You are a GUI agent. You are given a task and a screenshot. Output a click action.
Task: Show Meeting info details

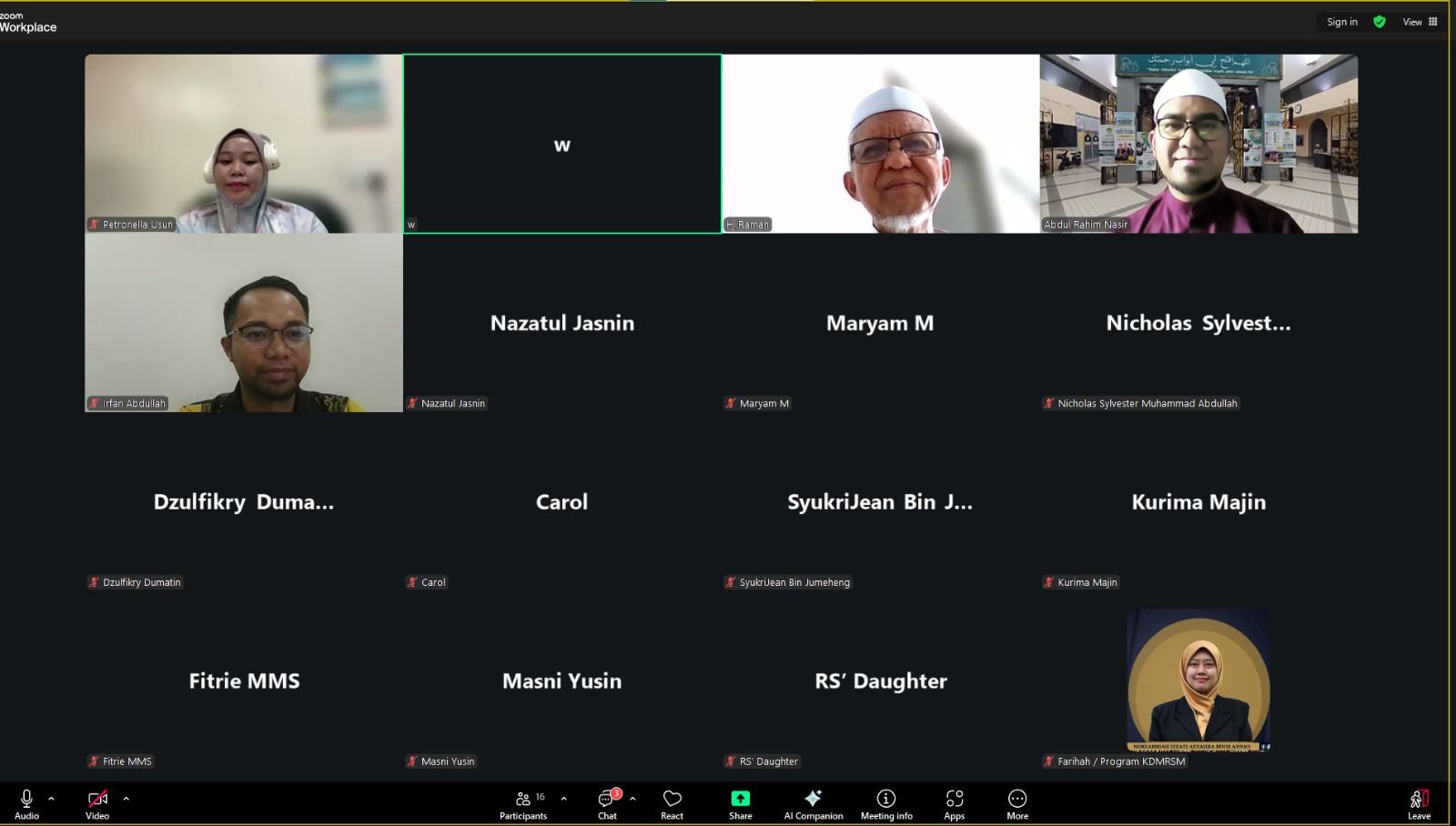coord(886,804)
